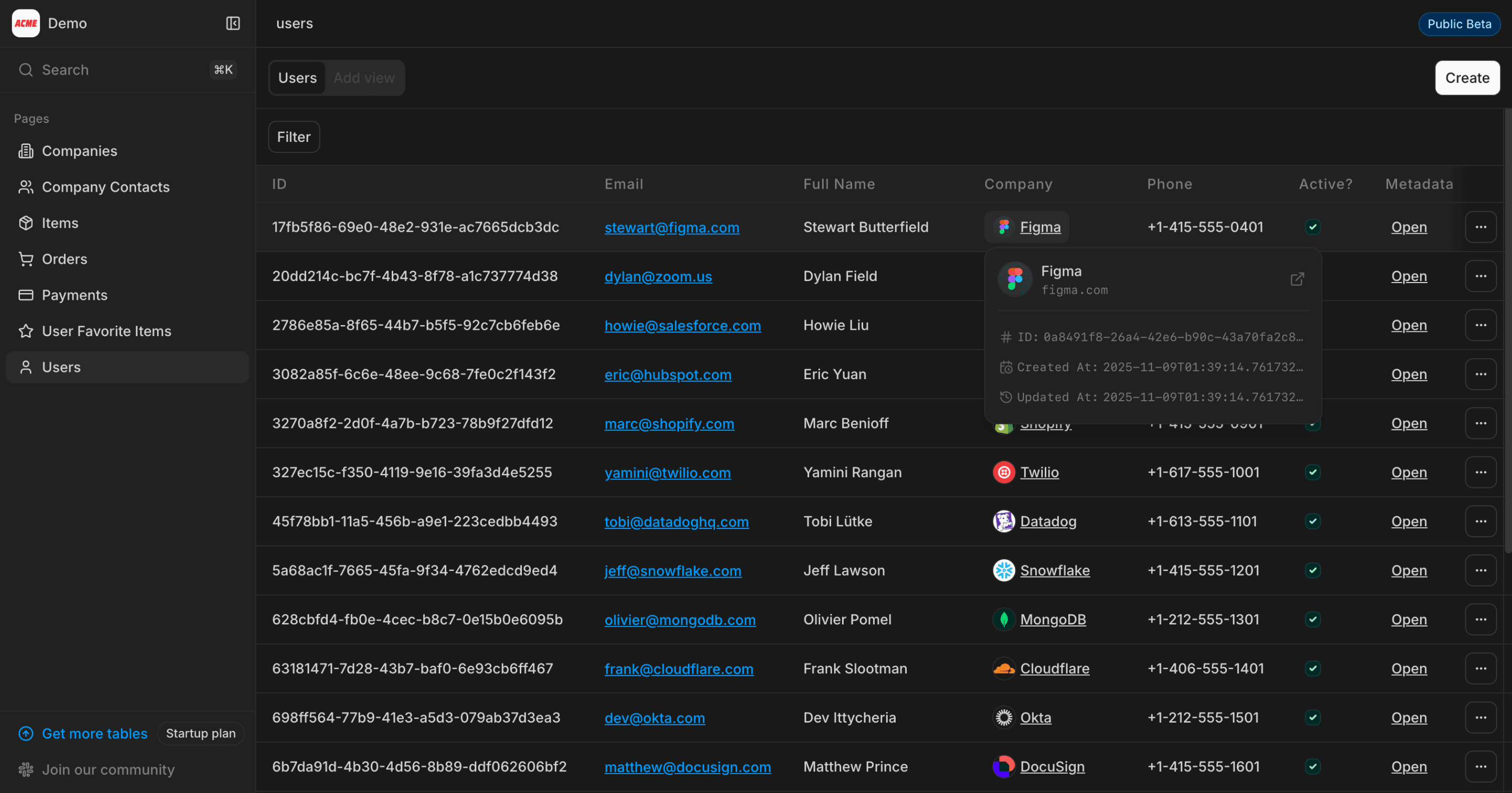Open the Filter options
This screenshot has width=1512, height=793.
pos(293,137)
